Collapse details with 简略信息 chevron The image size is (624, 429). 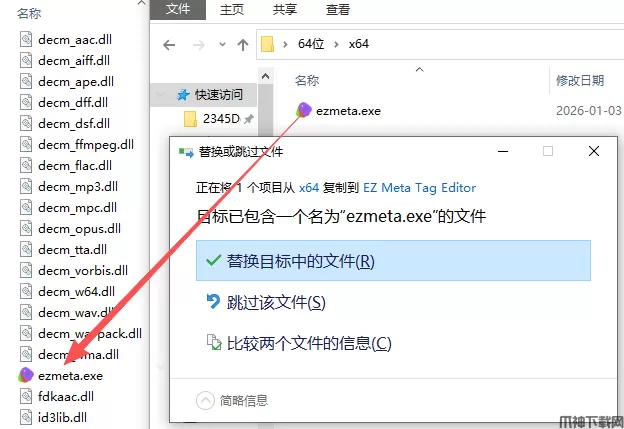[x=205, y=400]
